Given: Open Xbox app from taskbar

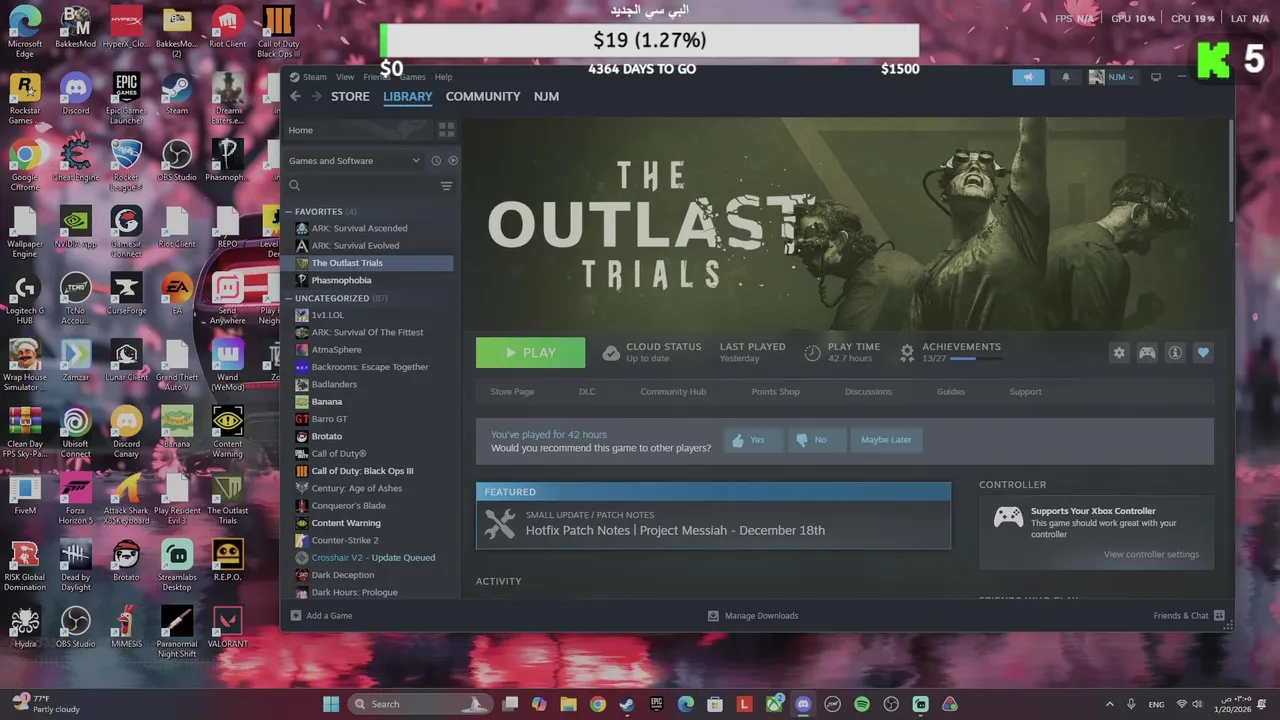Looking at the screenshot, I should click(774, 704).
